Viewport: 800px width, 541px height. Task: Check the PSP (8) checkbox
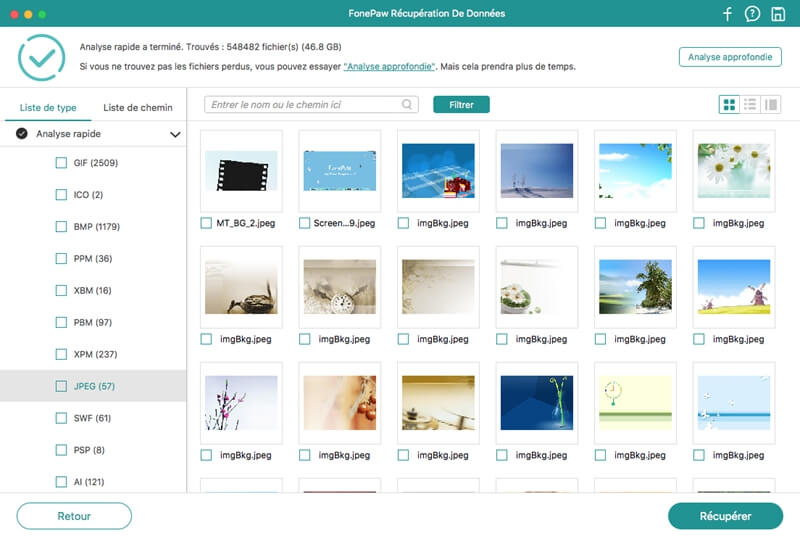click(61, 450)
